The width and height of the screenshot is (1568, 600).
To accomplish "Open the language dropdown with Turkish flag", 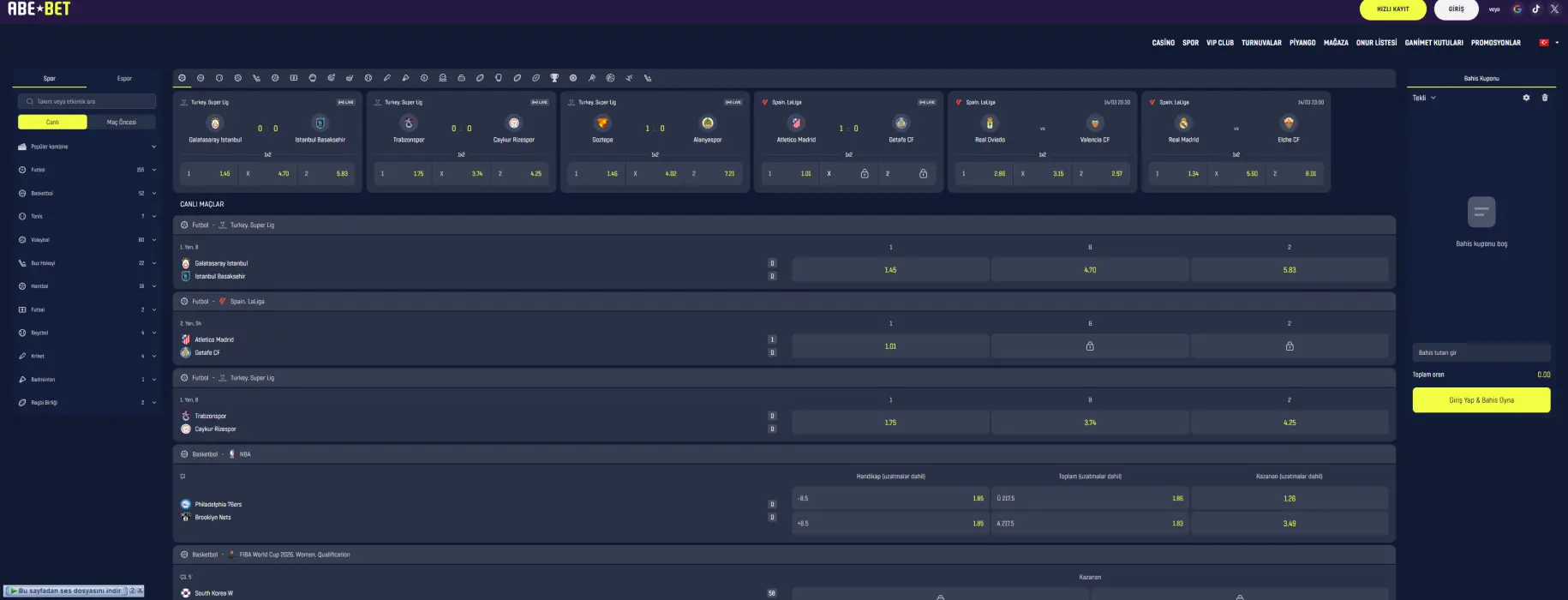I will point(1548,43).
